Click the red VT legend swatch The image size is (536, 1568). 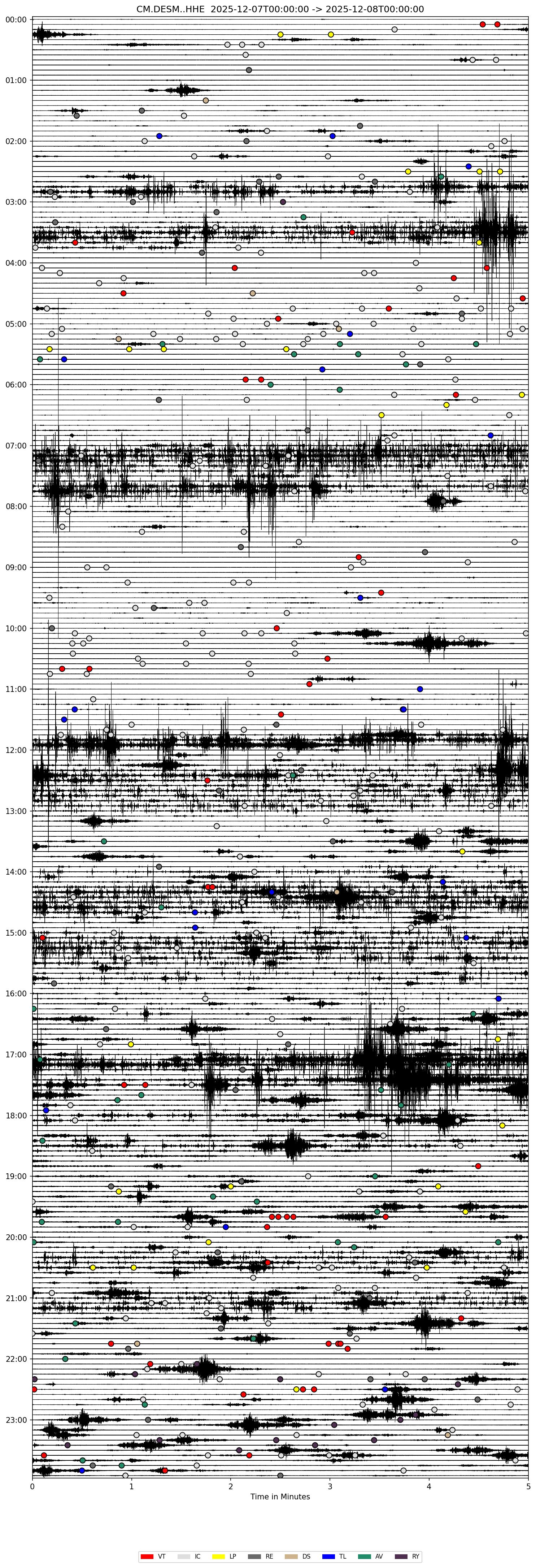pyautogui.click(x=147, y=1551)
